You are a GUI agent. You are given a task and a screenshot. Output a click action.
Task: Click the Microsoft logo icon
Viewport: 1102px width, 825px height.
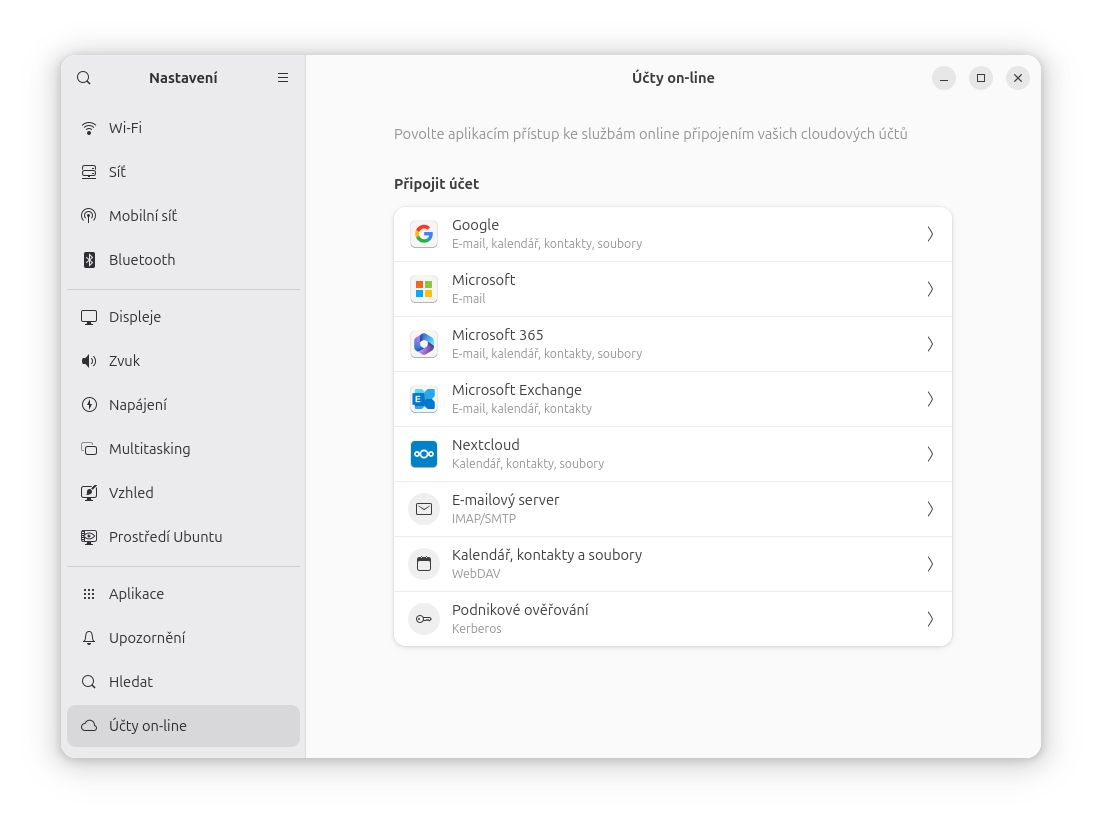[x=424, y=289]
